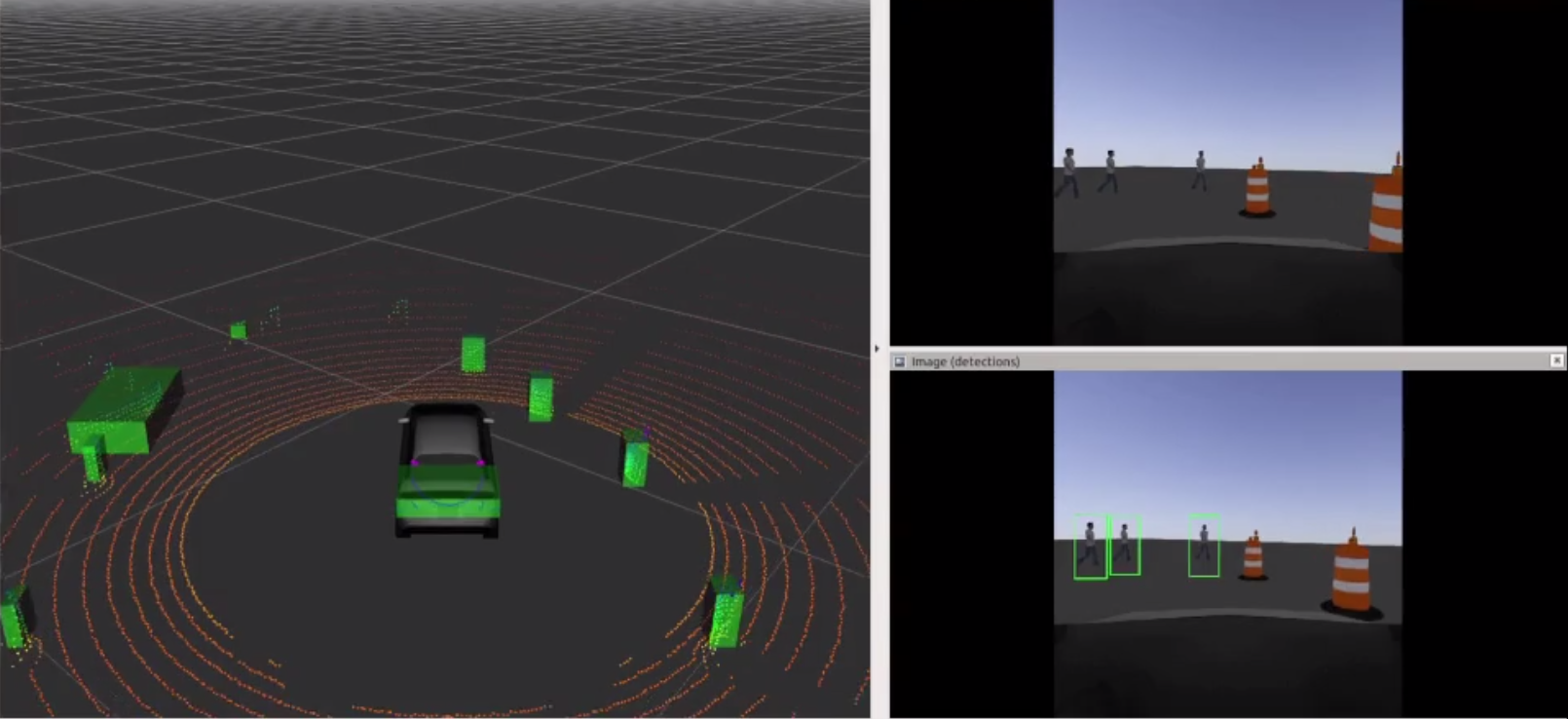Click the detections image with green boxes
Image resolution: width=1568 pixels, height=719 pixels.
[x=1227, y=545]
